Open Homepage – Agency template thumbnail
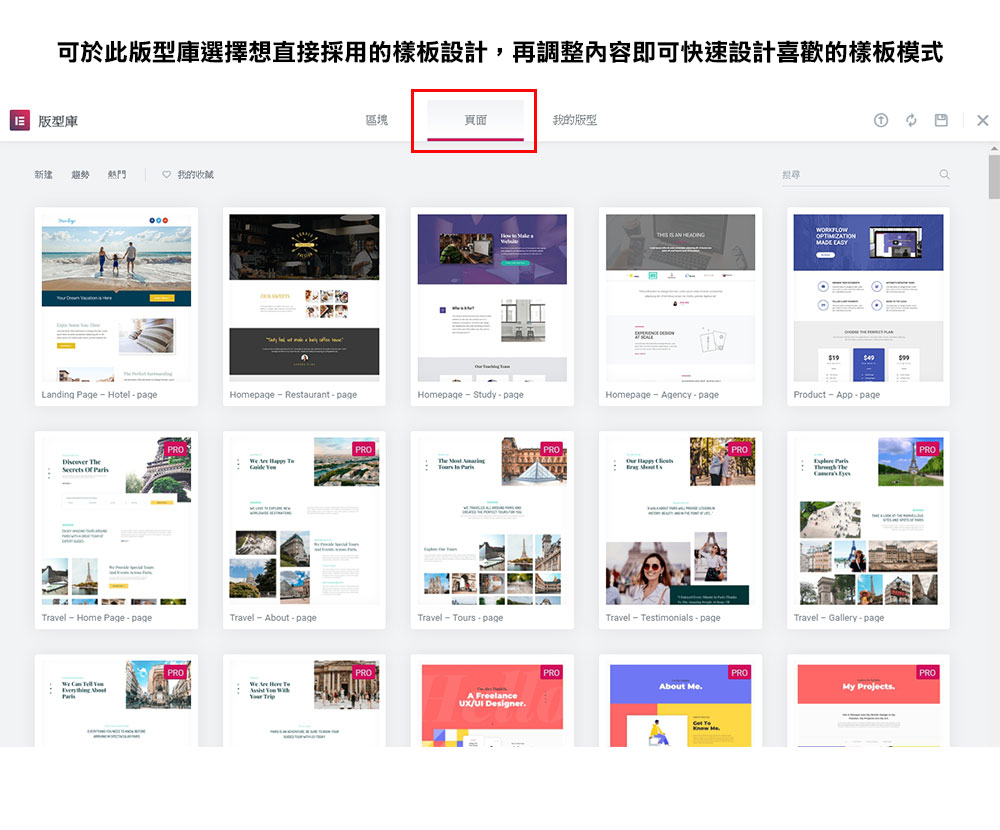The image size is (1000, 830). pyautogui.click(x=680, y=298)
